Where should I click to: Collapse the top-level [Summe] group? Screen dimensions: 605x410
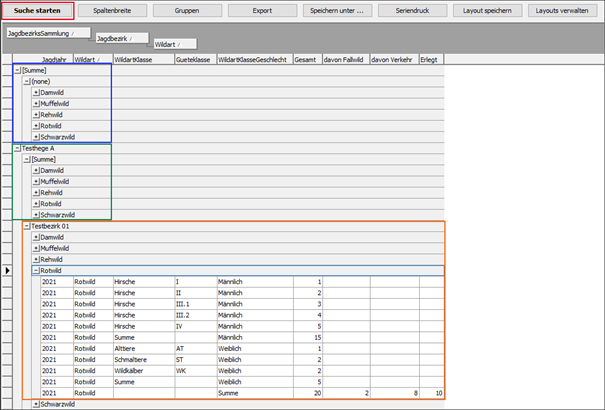[x=17, y=71]
